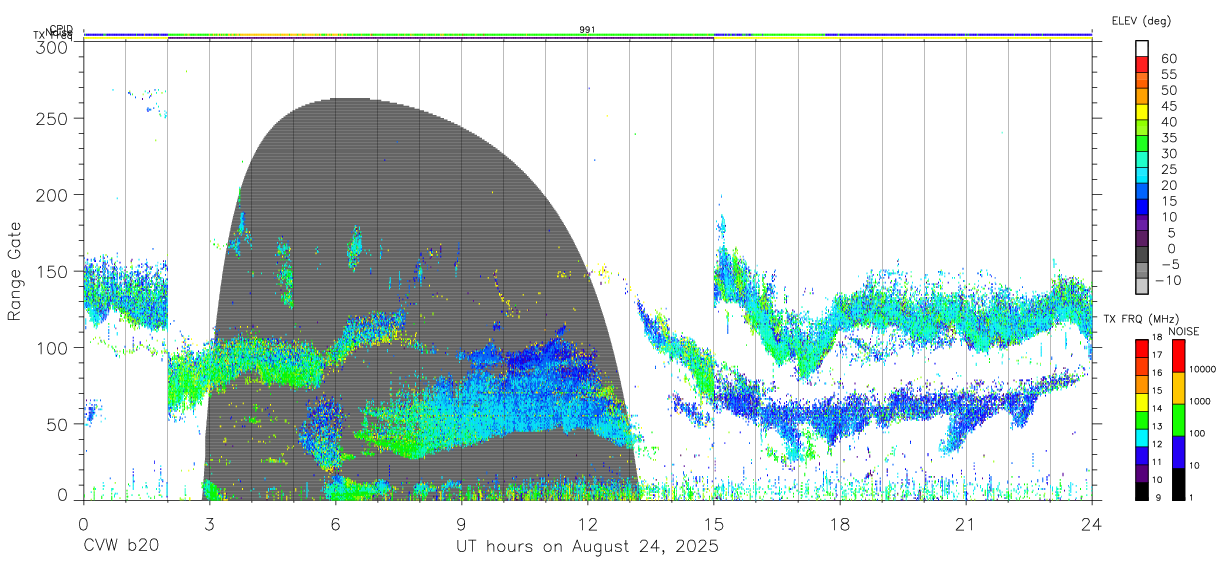Viewport: 1228px width, 567px height.
Task: Click the 15 hour tick on the time axis
Action: [713, 524]
